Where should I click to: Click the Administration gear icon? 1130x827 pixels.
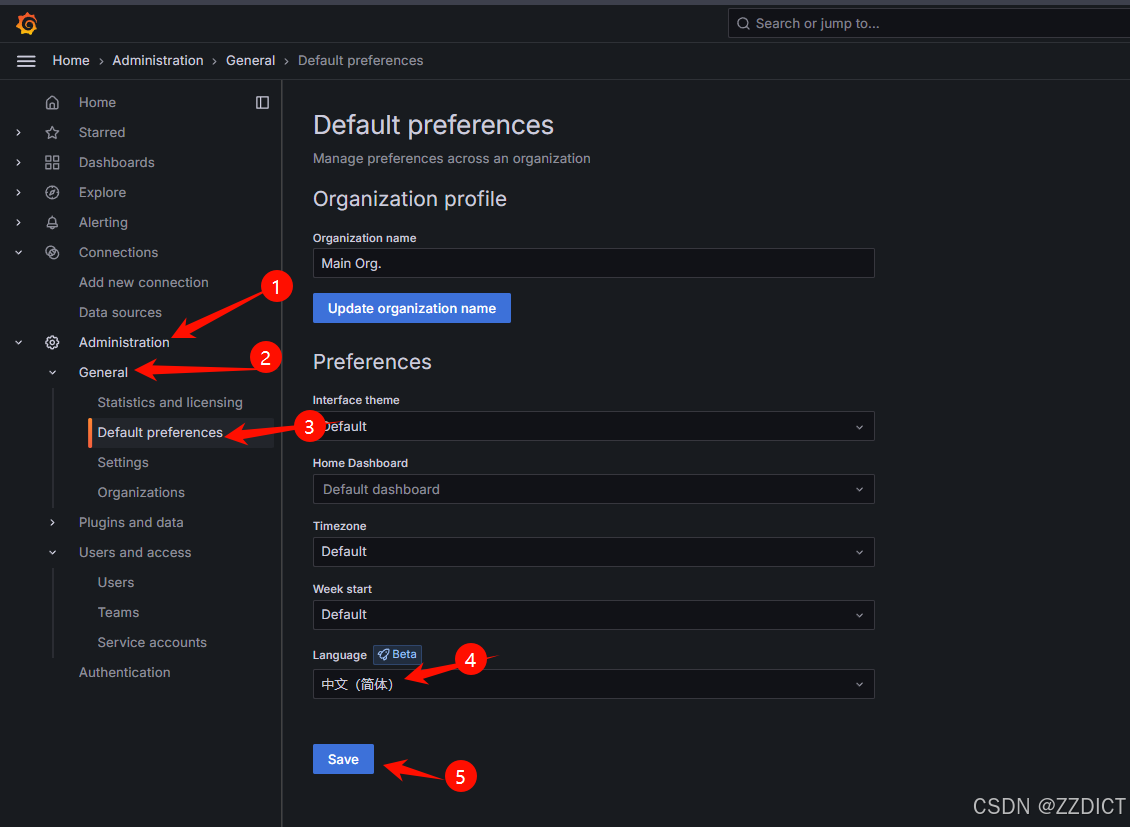[52, 342]
